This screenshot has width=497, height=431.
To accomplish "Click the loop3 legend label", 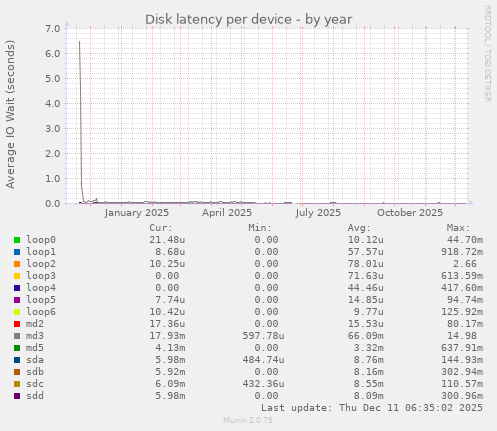I will point(41,276).
